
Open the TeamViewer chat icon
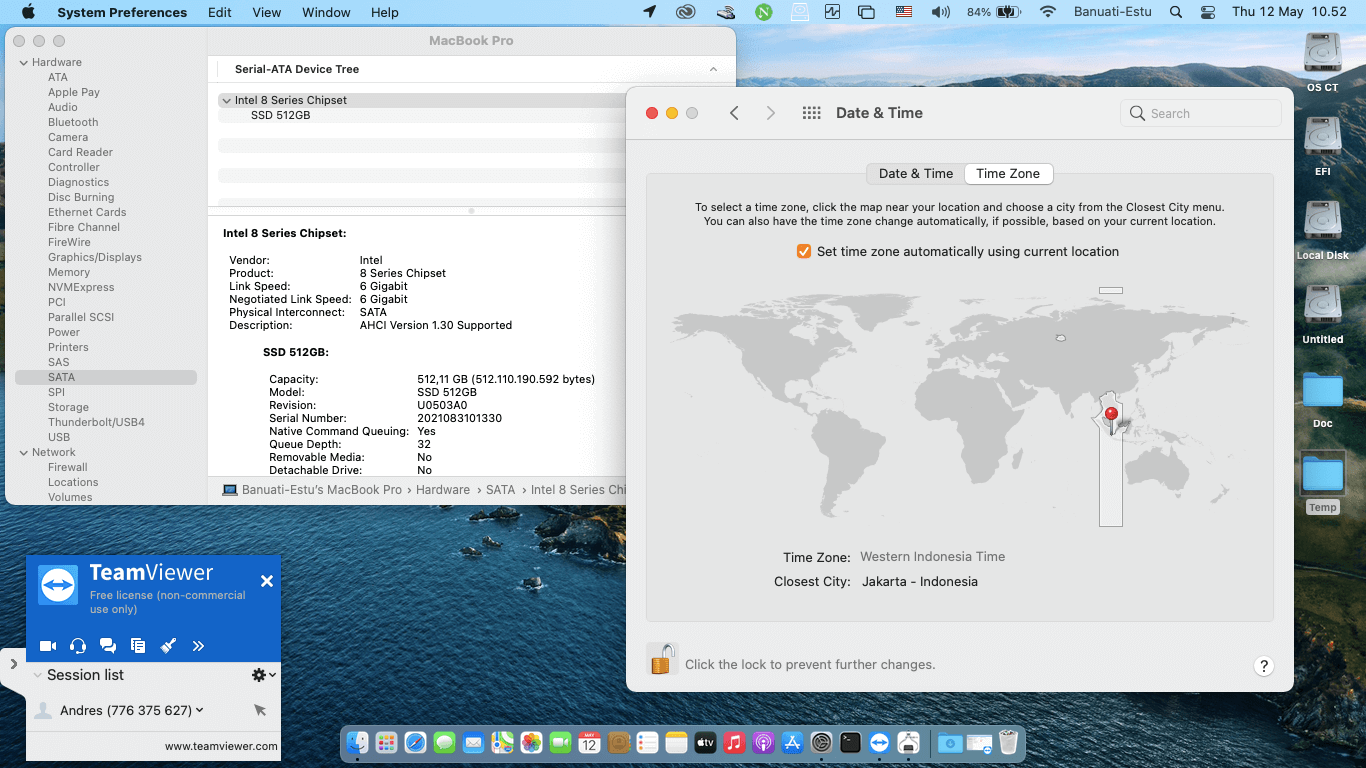coord(108,646)
